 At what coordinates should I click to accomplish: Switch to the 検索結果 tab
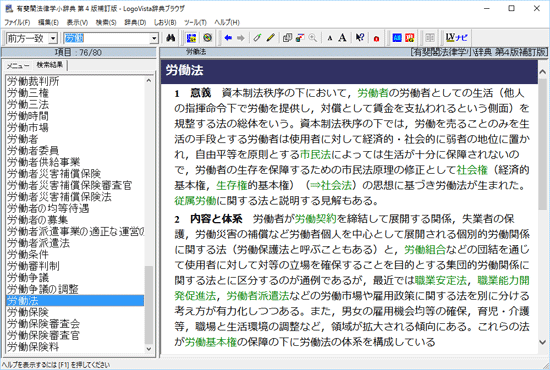(50, 65)
